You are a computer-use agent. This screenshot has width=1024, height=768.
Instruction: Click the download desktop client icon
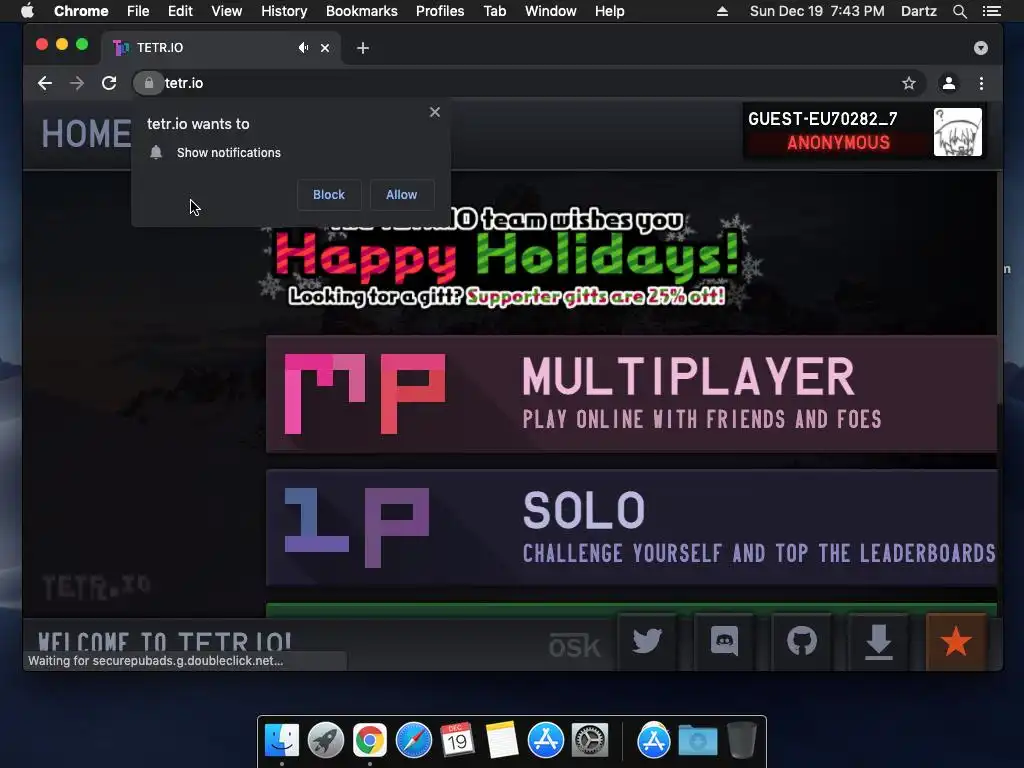click(x=878, y=641)
